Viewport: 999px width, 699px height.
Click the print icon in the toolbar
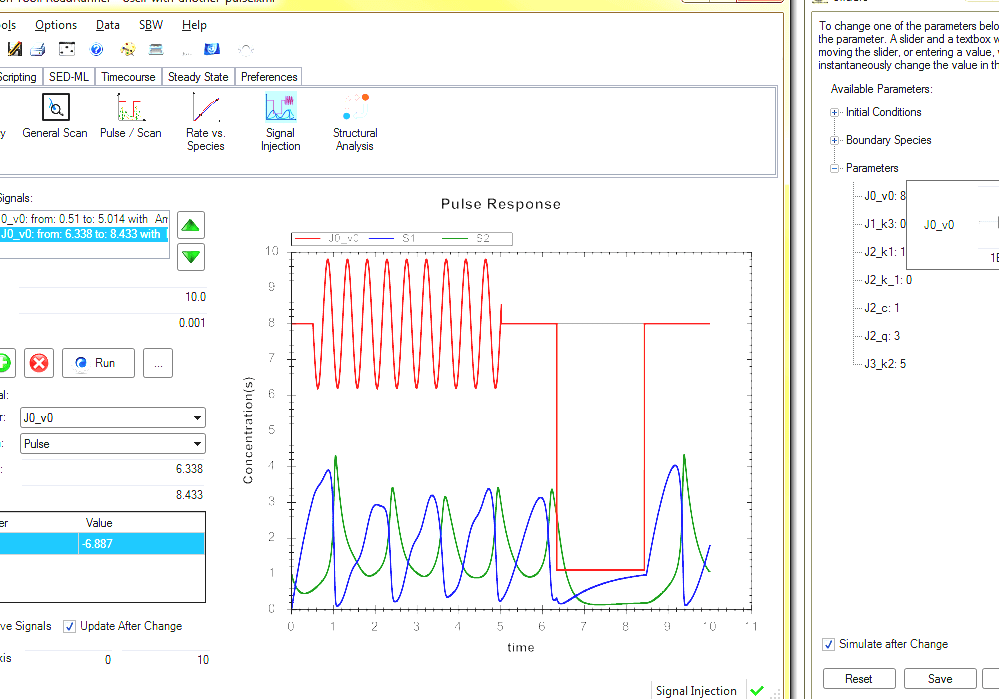click(38, 49)
